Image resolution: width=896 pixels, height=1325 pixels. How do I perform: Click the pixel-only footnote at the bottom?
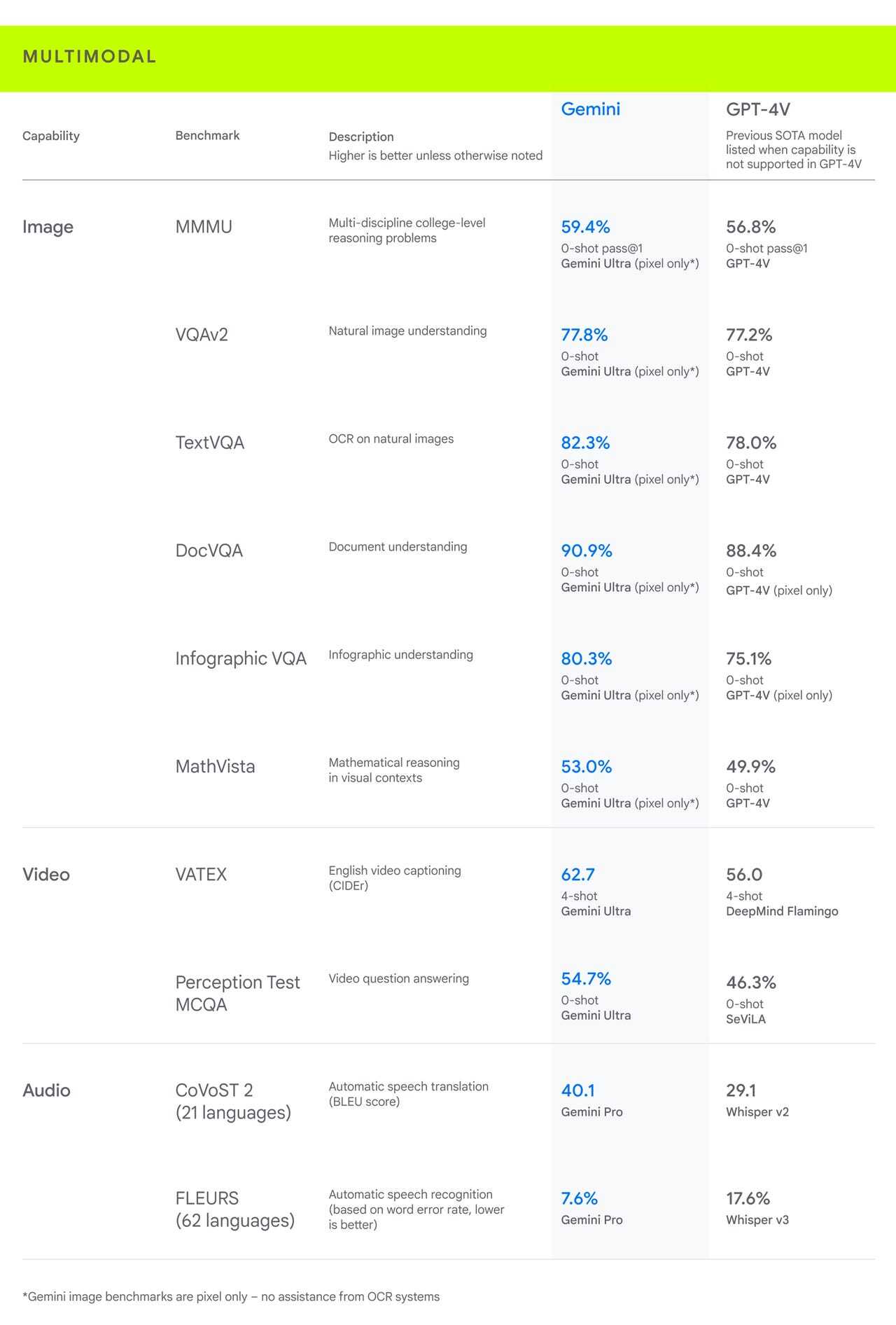pyautogui.click(x=231, y=1296)
